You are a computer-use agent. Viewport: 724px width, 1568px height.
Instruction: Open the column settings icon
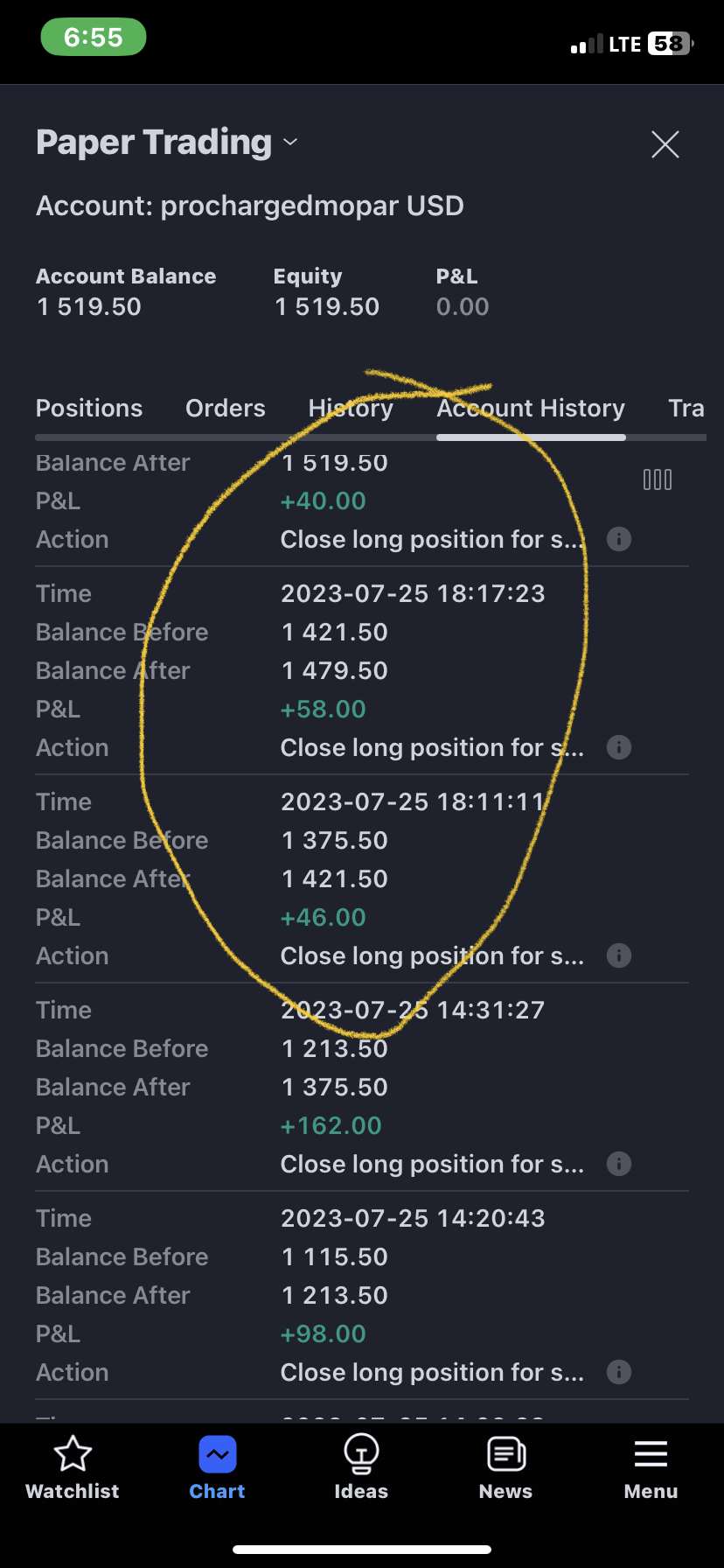pos(658,479)
